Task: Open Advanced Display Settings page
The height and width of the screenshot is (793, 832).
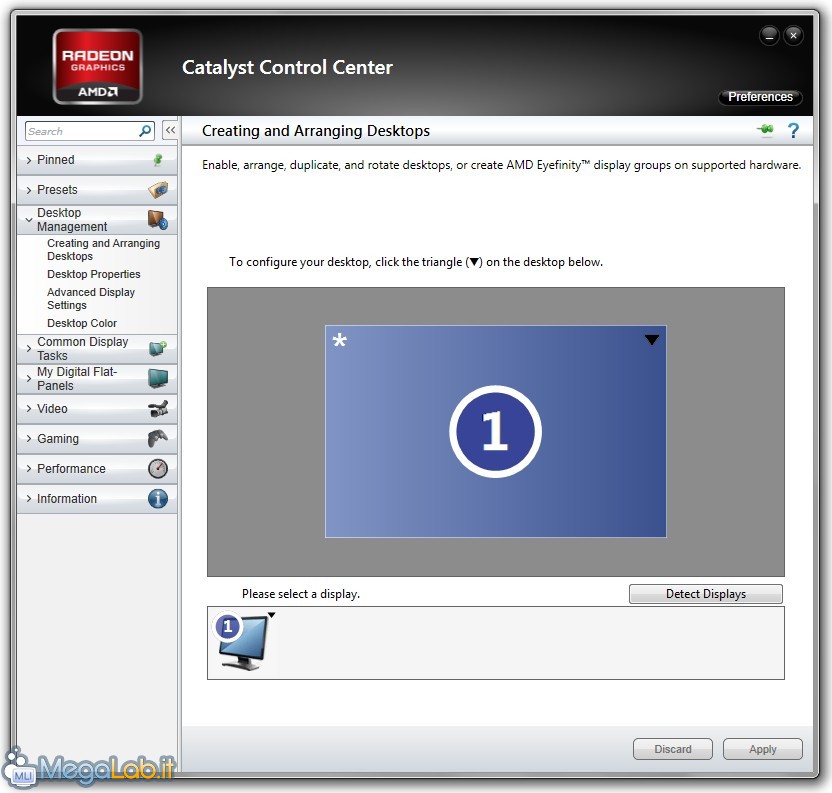Action: click(91, 298)
